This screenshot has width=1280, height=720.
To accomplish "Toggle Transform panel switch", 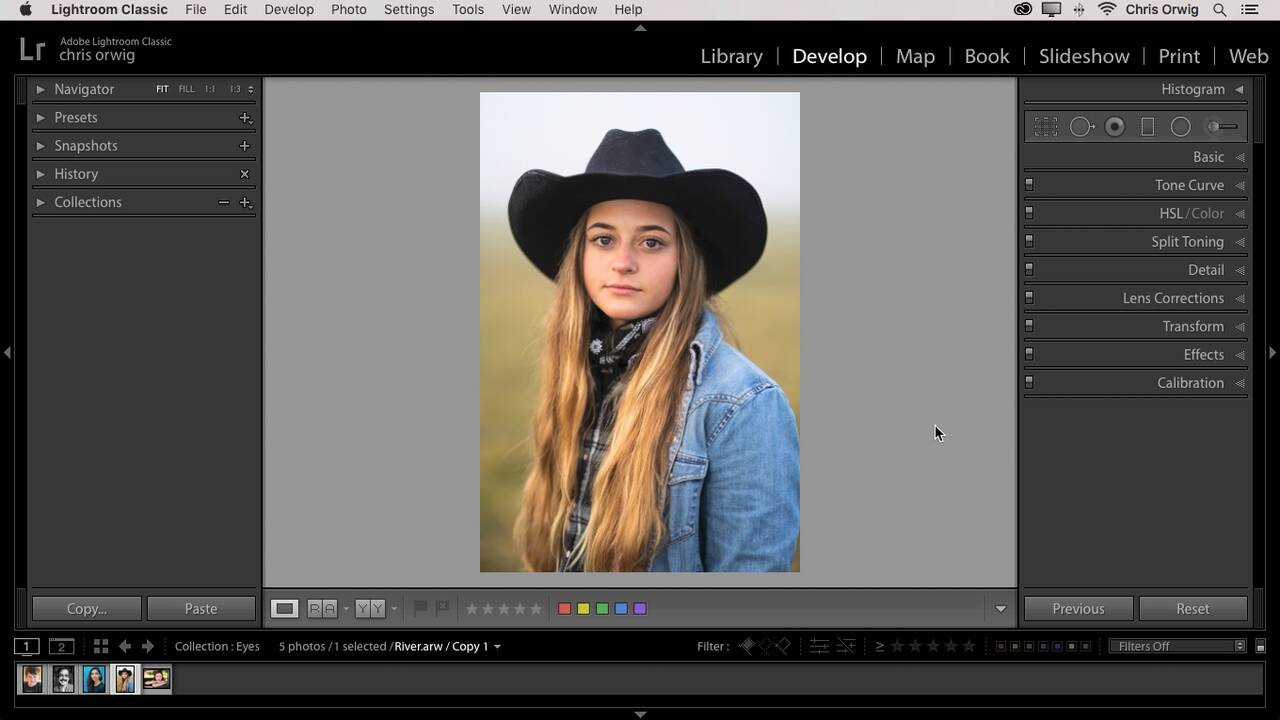I will pos(1029,326).
